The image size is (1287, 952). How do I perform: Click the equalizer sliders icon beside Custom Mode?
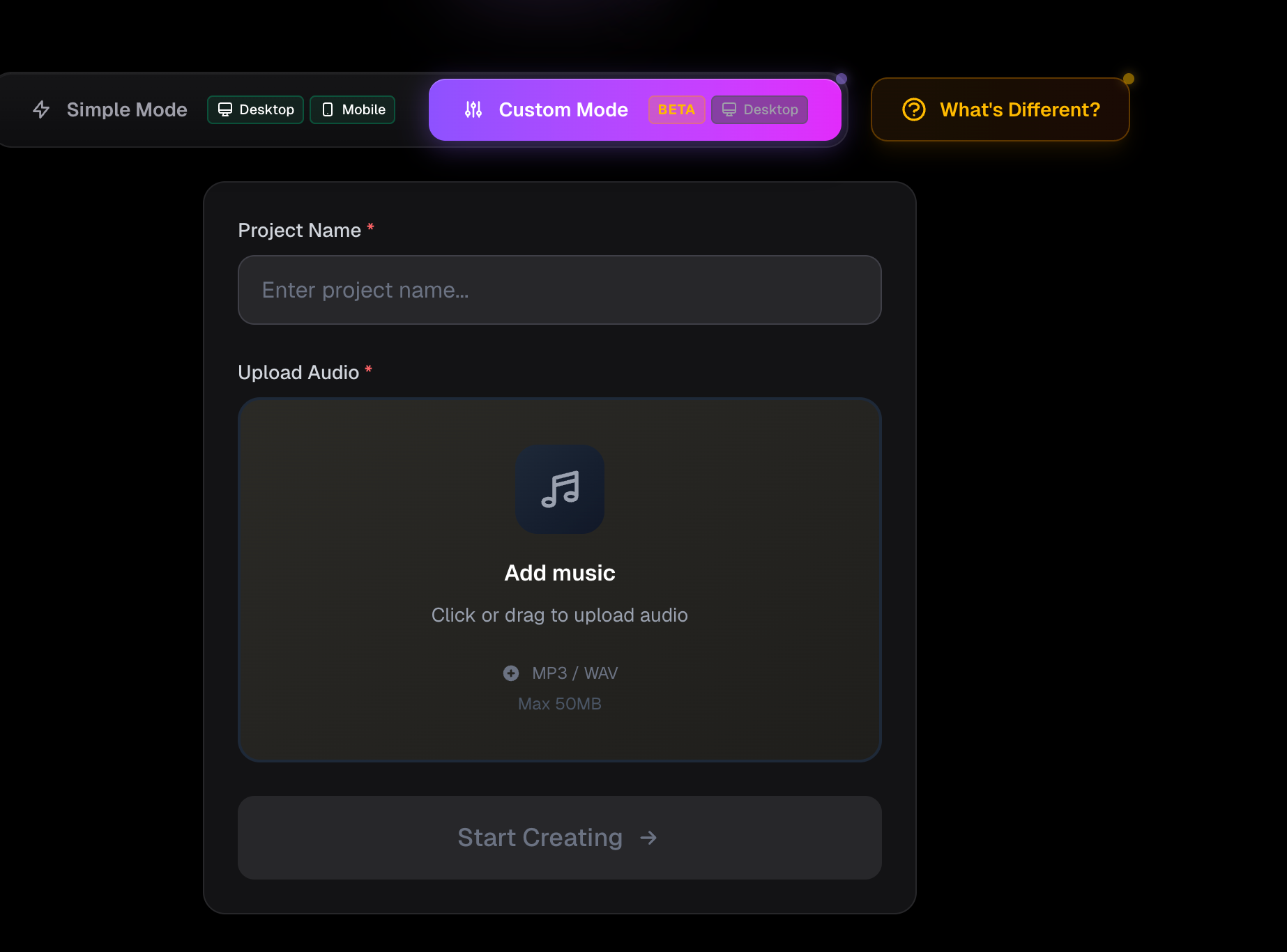click(473, 109)
